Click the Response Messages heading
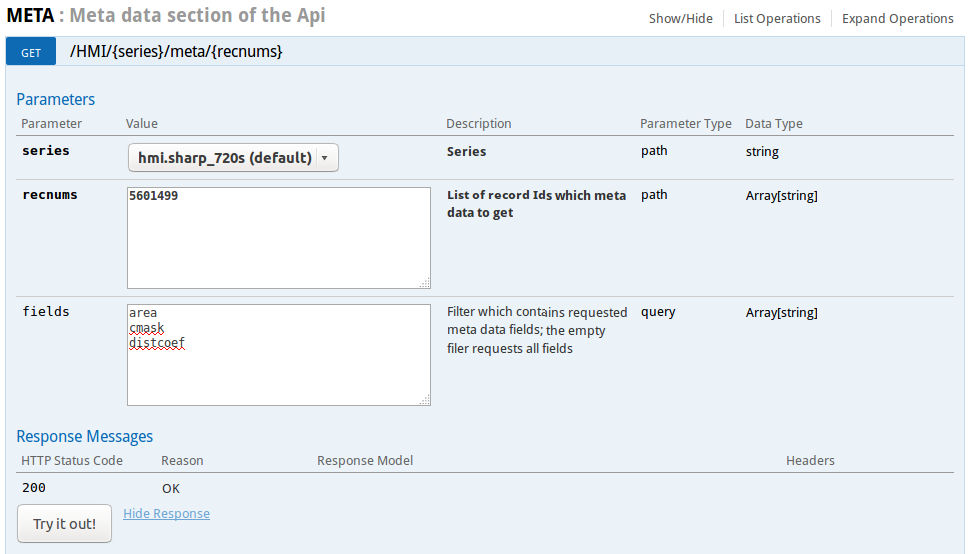This screenshot has width=971, height=554. (85, 436)
